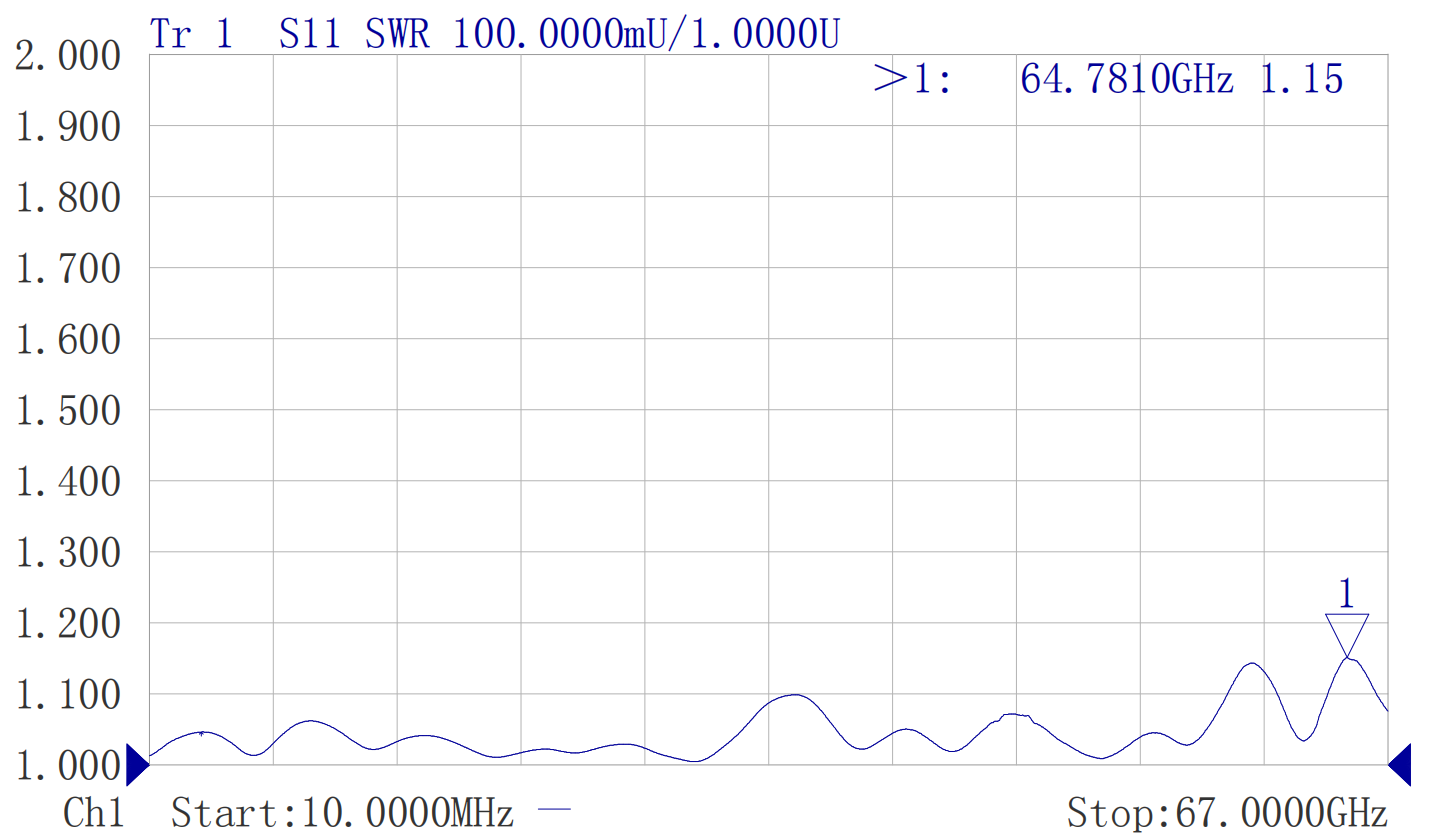Image resolution: width=1429 pixels, height=835 pixels.
Task: Click the marker frequency 64.7810GHz readout
Action: coord(1127,78)
